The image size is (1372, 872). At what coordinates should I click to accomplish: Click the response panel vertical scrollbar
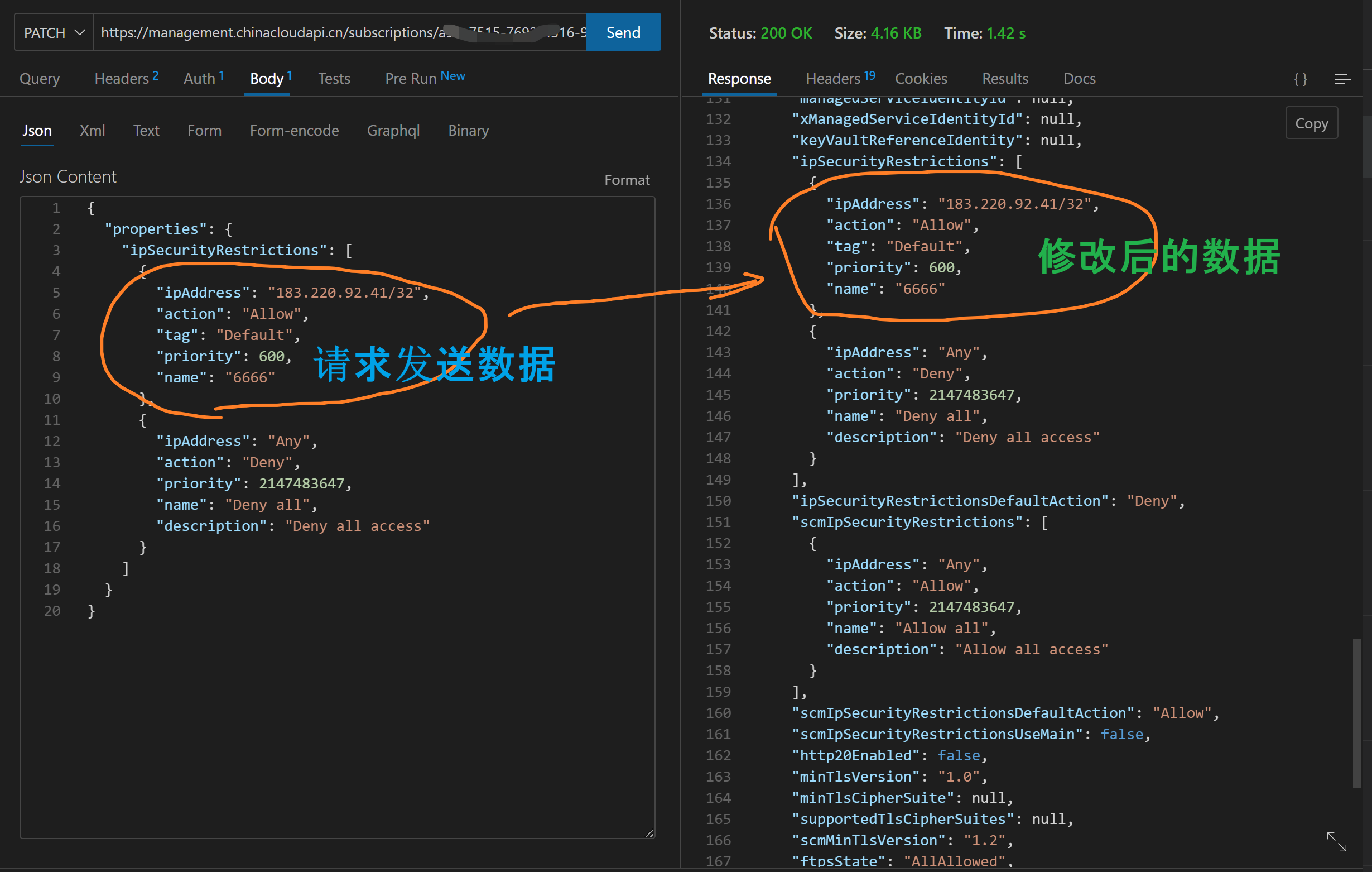click(1356, 712)
